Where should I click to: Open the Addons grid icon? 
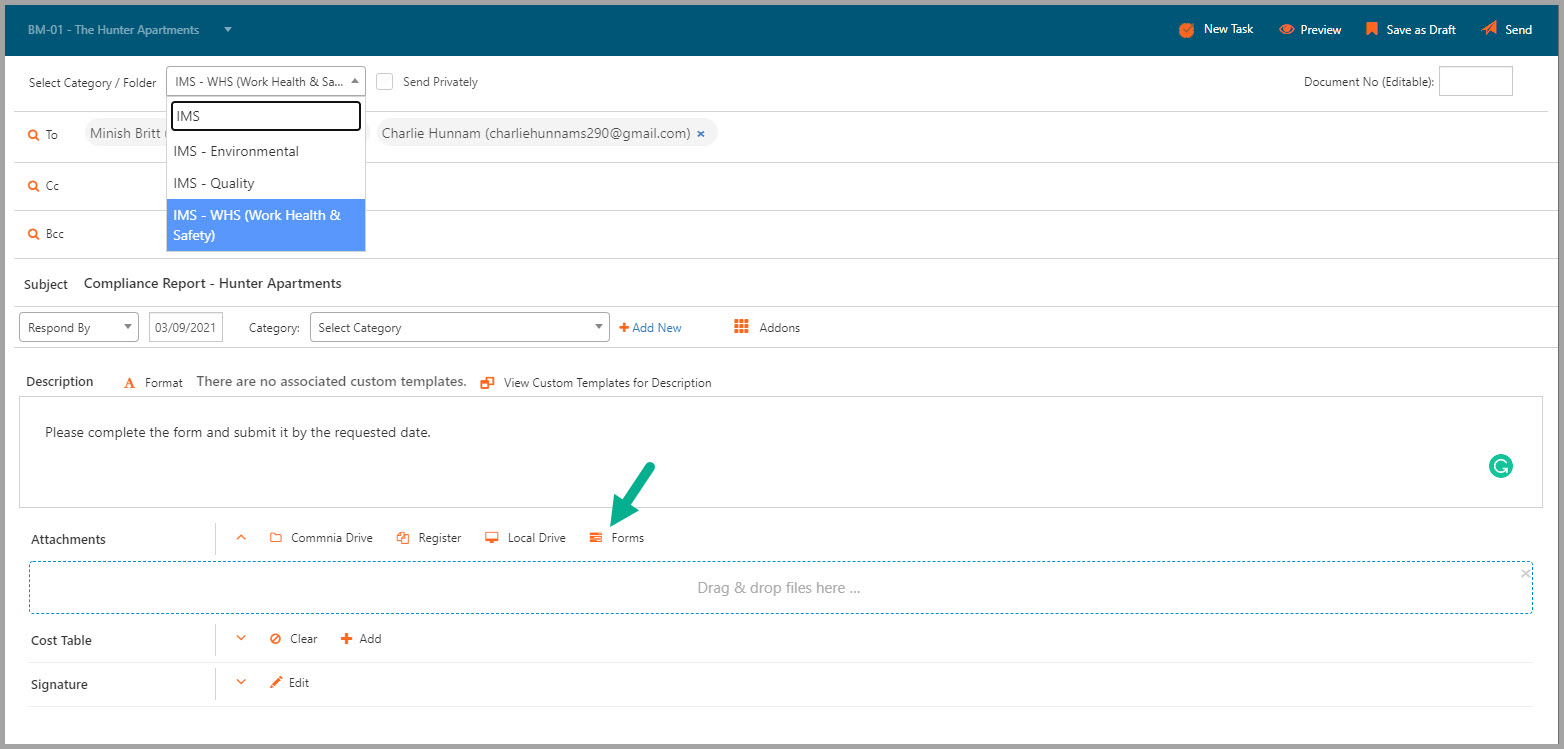[x=741, y=327]
